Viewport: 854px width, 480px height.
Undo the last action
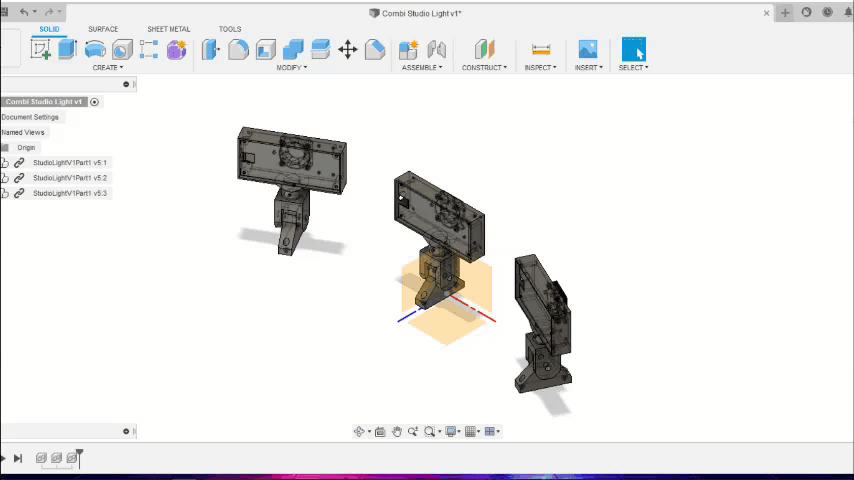25,12
